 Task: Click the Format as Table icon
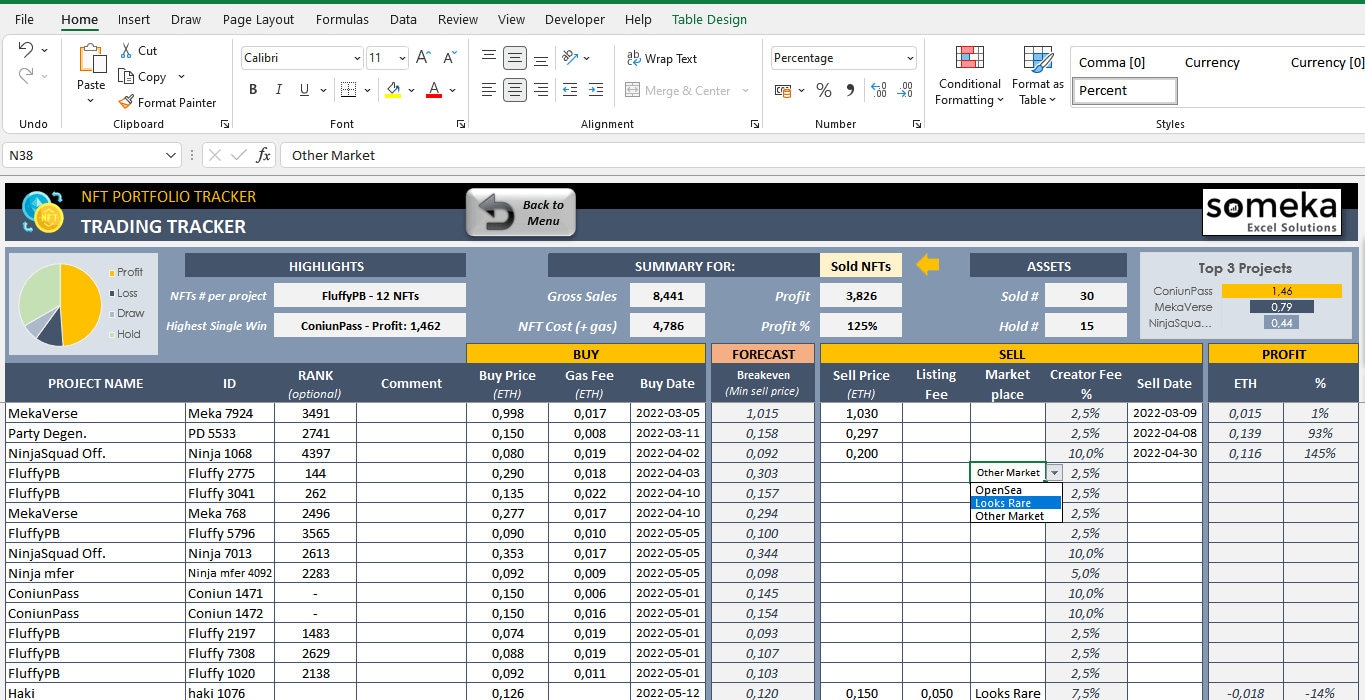1036,74
